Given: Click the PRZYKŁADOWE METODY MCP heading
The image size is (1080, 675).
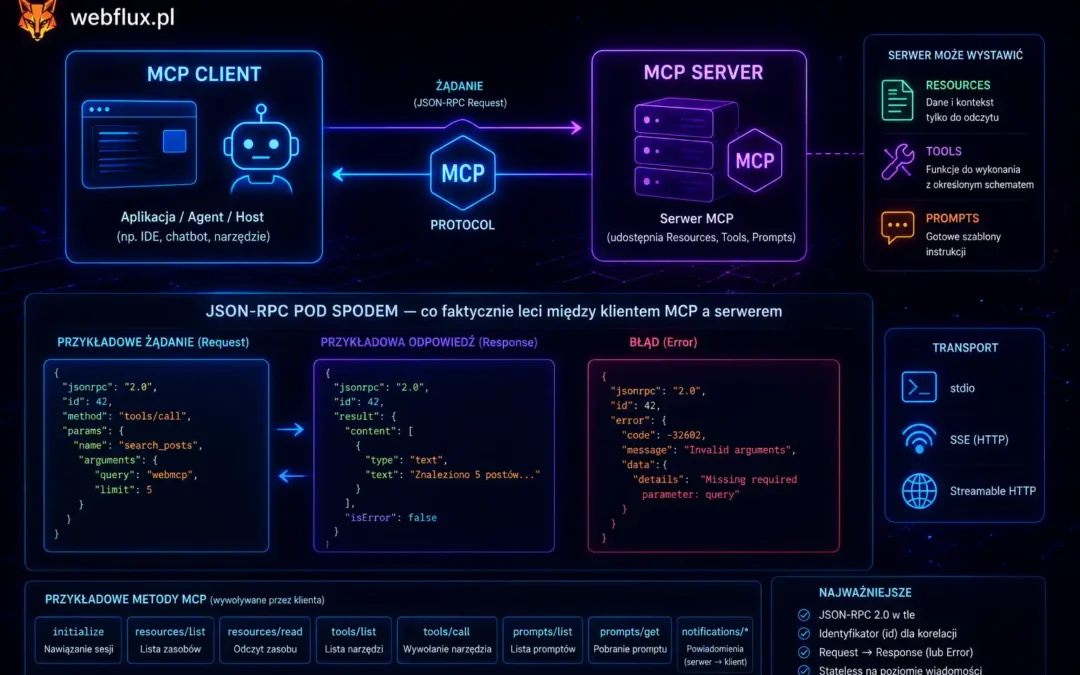Looking at the screenshot, I should tap(125, 599).
